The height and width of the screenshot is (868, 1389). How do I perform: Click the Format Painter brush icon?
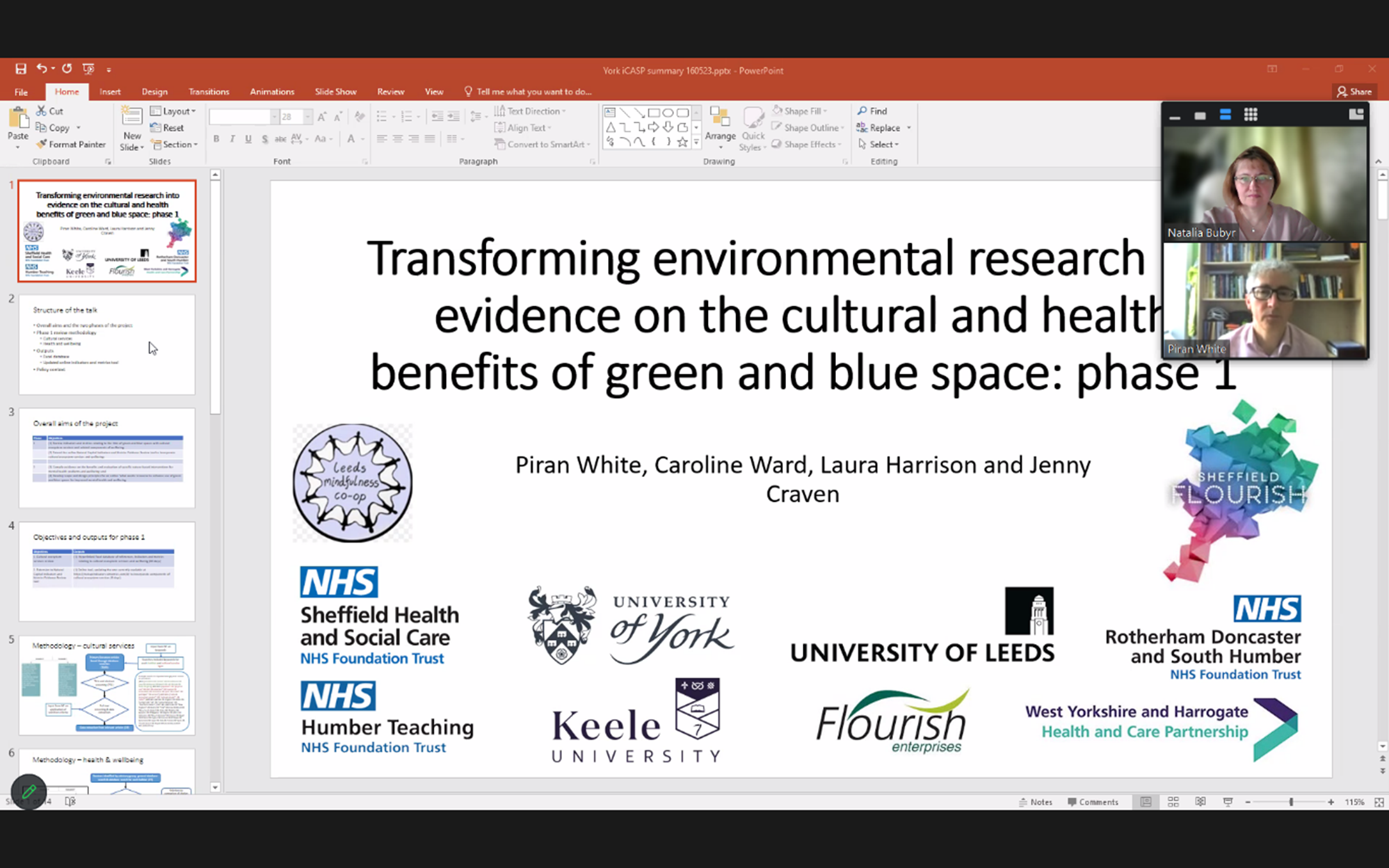(42, 145)
